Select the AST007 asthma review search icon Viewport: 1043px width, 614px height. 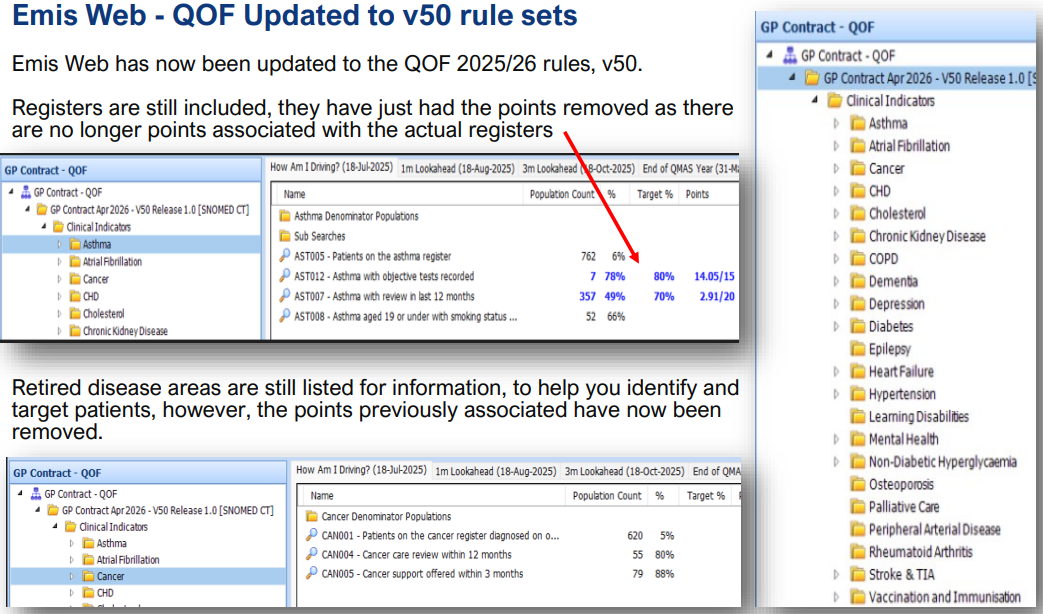pos(285,296)
